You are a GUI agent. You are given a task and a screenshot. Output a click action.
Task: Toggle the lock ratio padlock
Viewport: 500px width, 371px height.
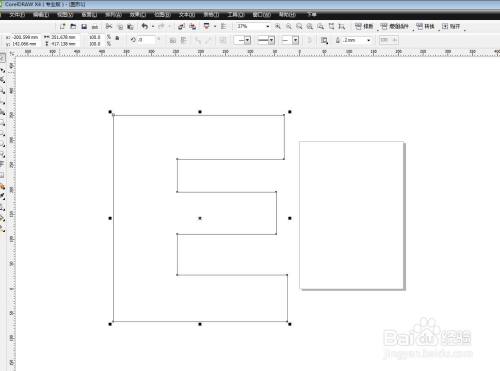tap(117, 38)
